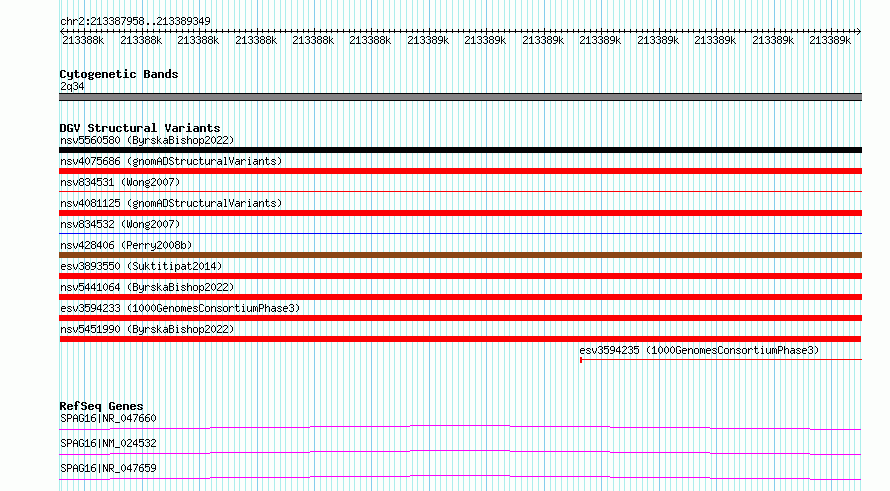Open the esv3594235 (1000GenomesConsortiumPhase3) label
890x491 pixels.
699,350
